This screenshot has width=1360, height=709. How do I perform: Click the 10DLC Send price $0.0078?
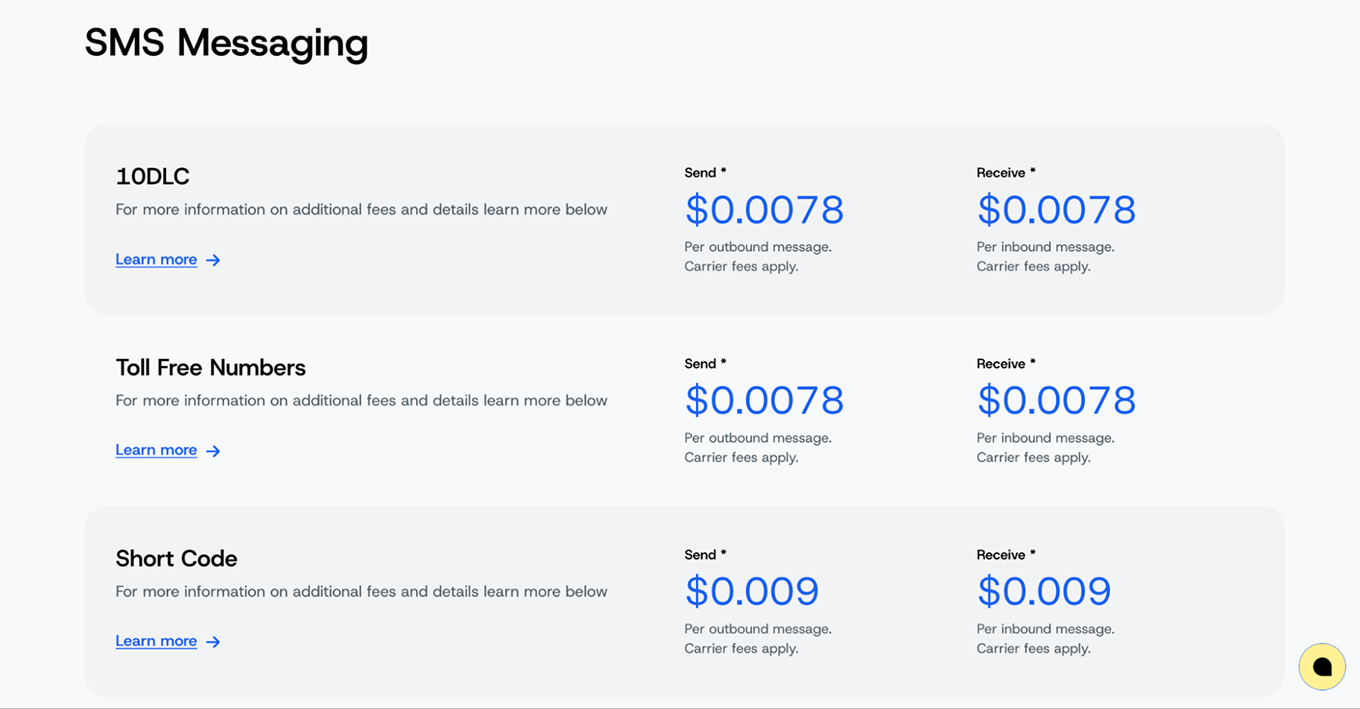tap(765, 210)
